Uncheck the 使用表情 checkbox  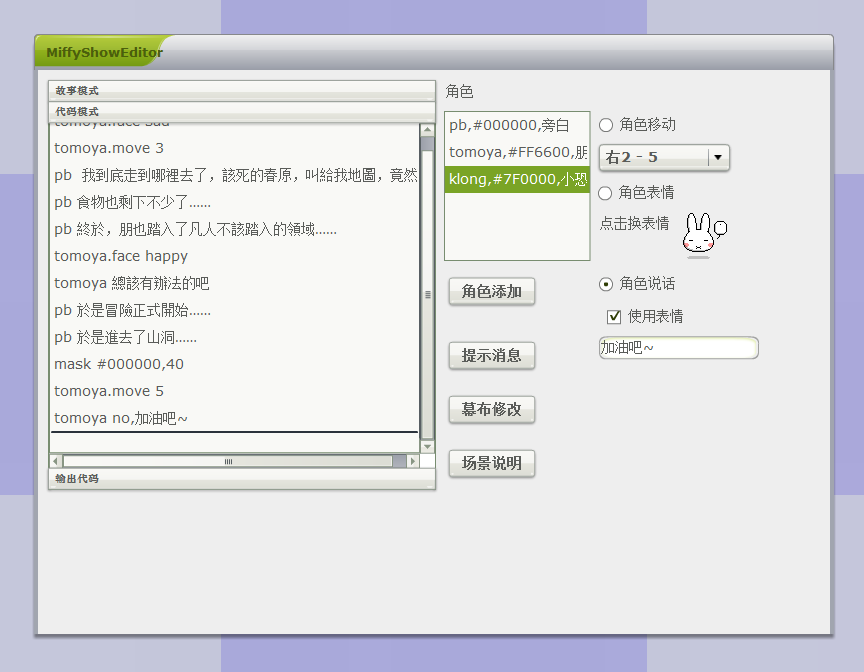click(615, 317)
